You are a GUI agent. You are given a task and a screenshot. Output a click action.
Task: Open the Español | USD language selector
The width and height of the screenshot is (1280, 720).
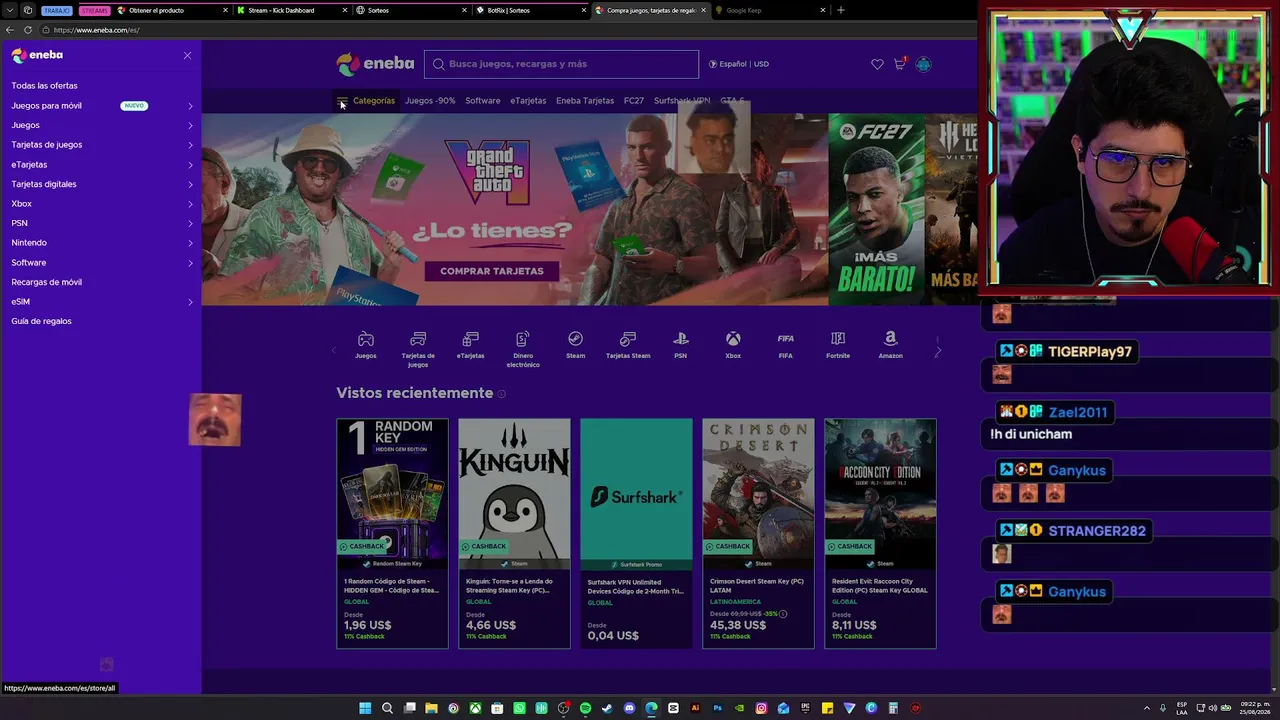point(739,64)
